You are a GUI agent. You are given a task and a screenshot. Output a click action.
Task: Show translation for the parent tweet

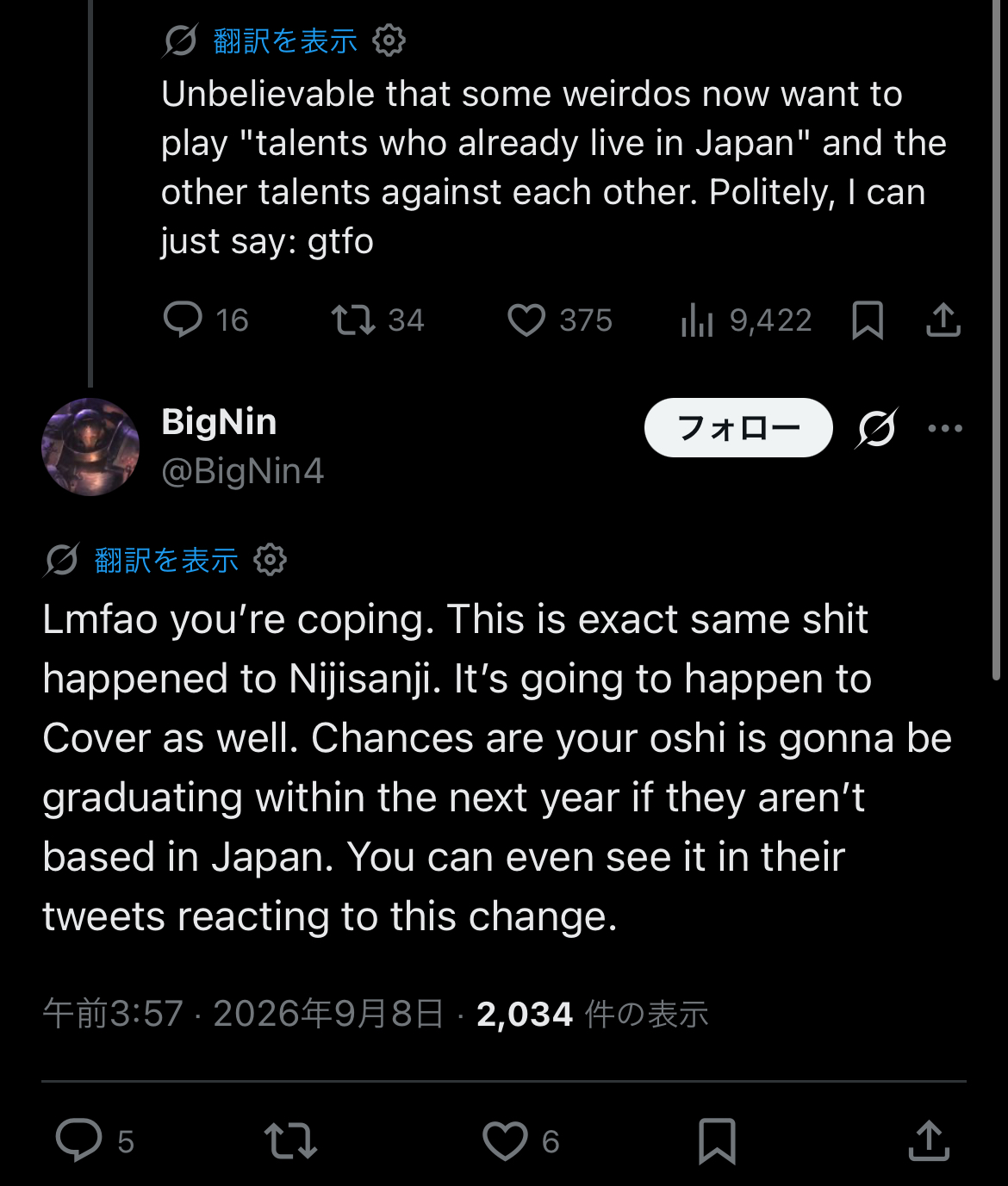285,40
